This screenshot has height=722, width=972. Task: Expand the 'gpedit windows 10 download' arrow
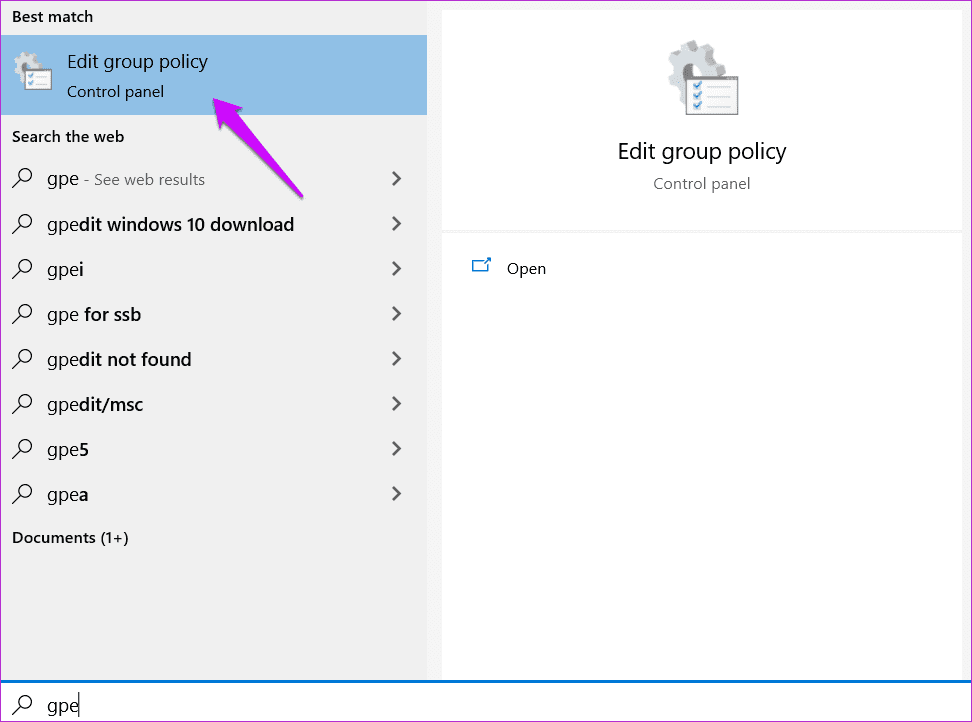pos(396,224)
